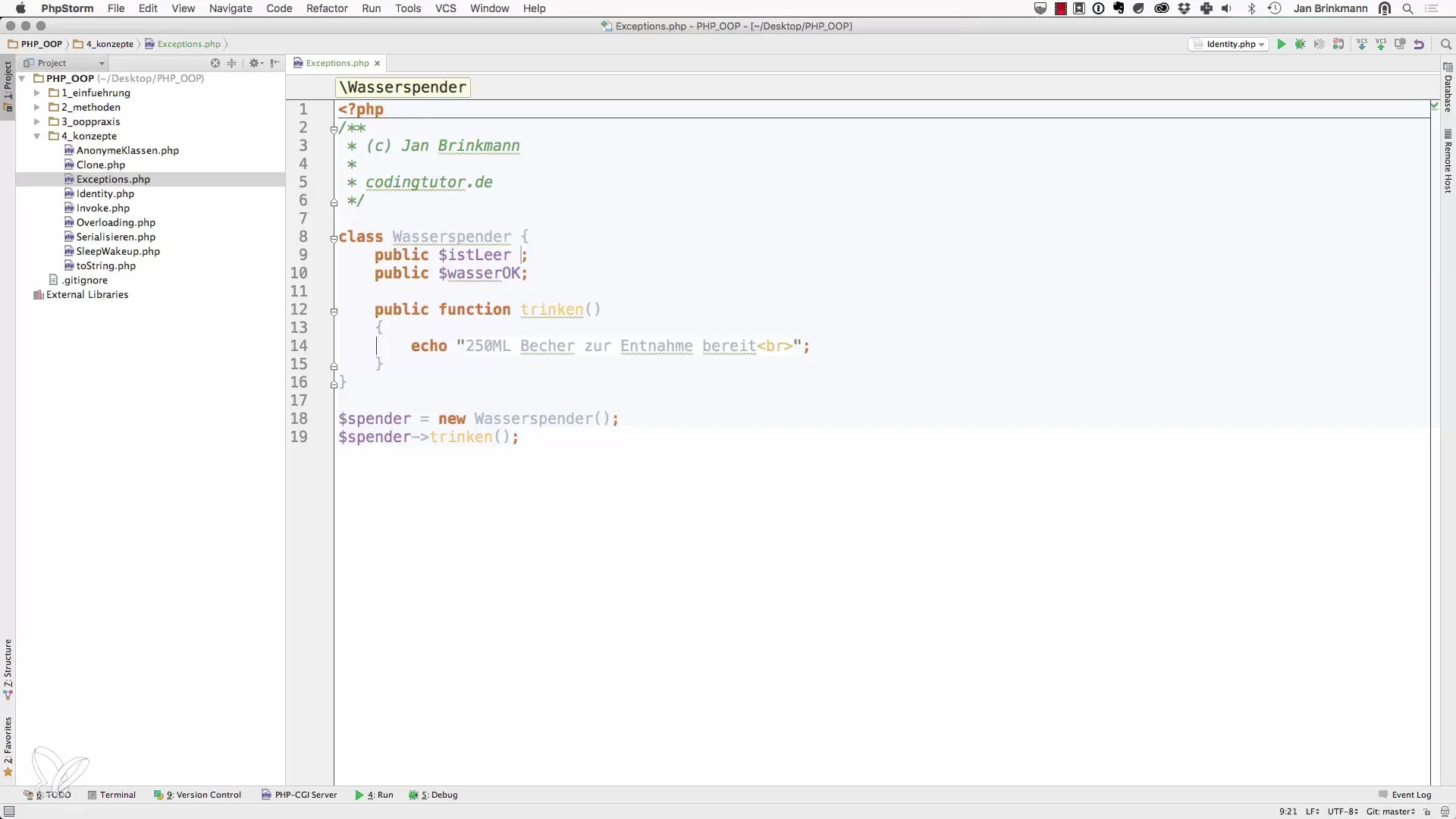The image size is (1456, 819).
Task: Open the Project view selector dropdown
Action: [x=64, y=63]
